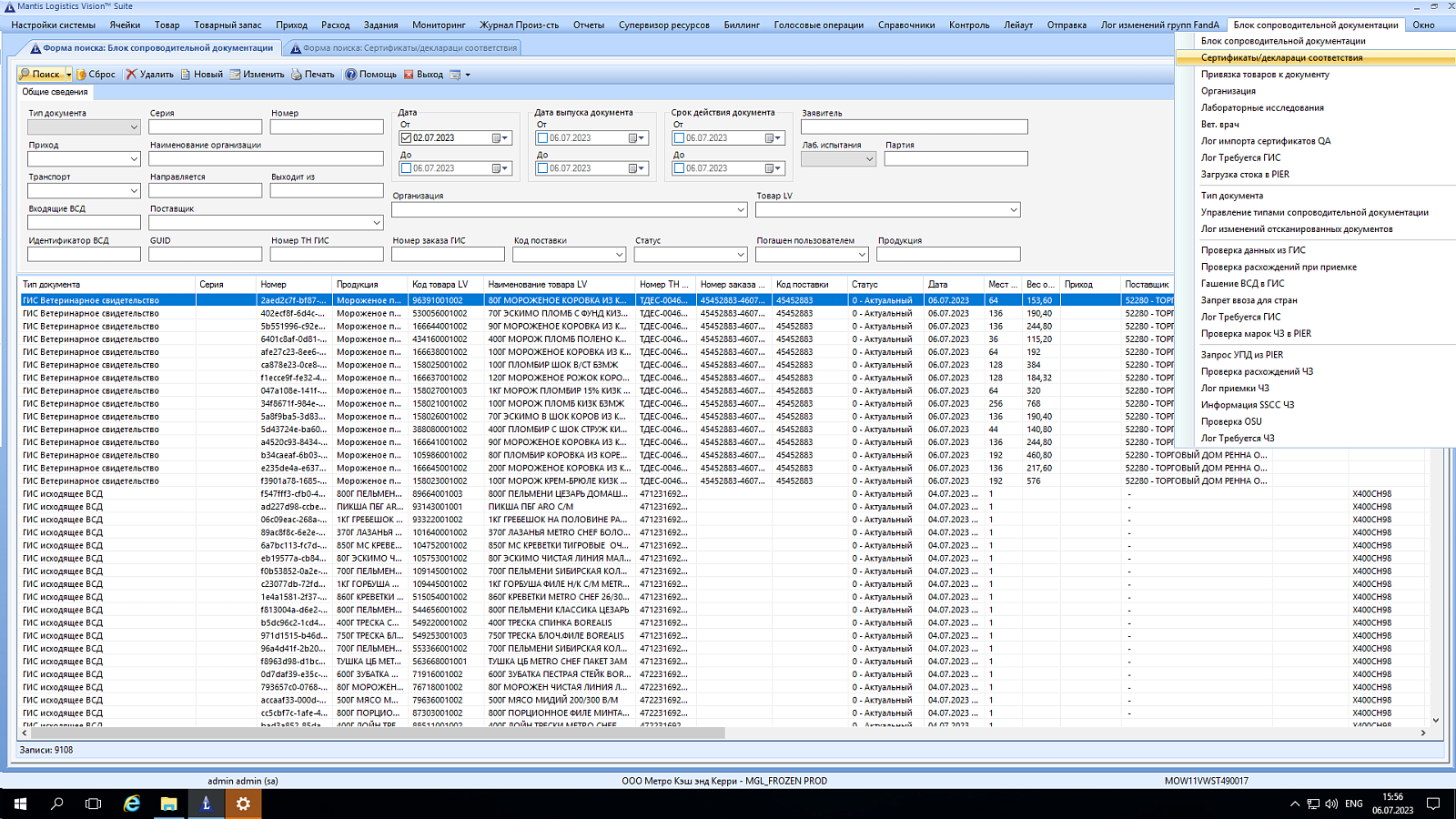The width and height of the screenshot is (1456, 819).
Task: Expand the Код поставки dropdown
Action: pos(620,255)
